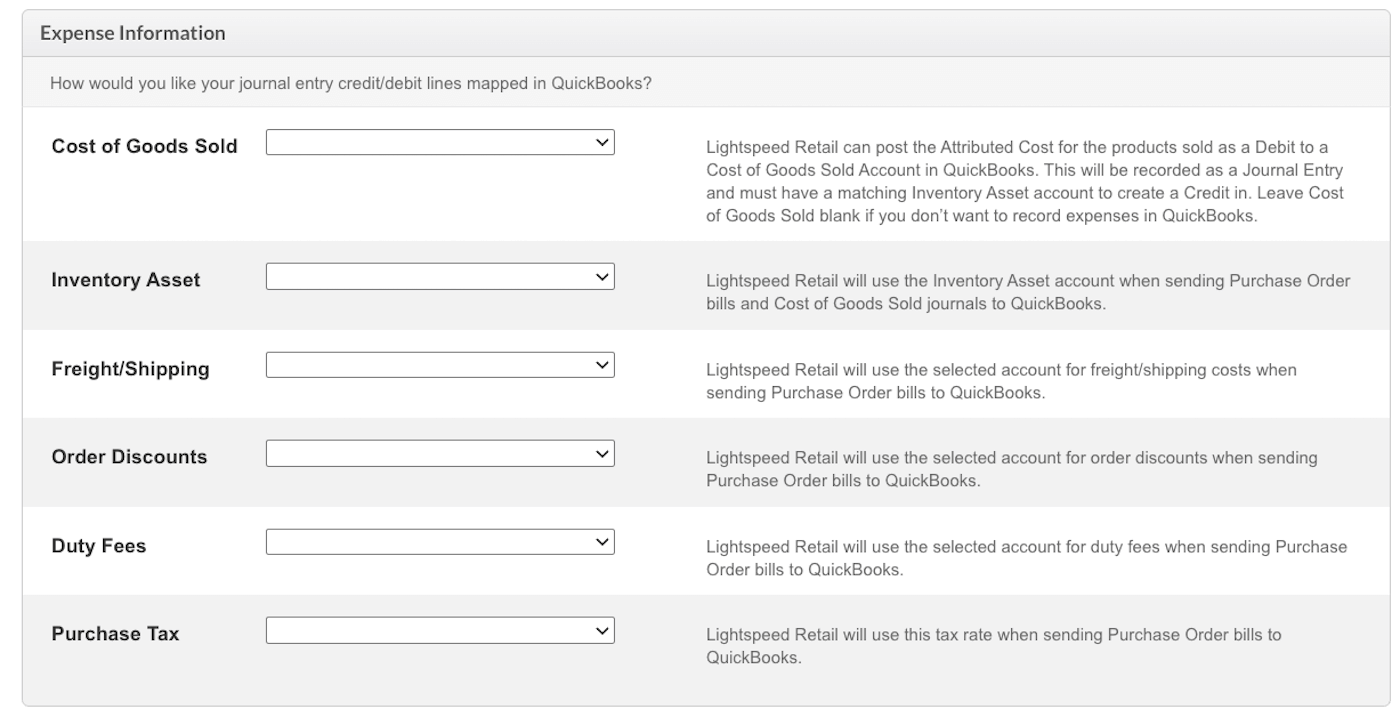The height and width of the screenshot is (717, 1400).
Task: Open the Freight/Shipping account dropdown
Action: point(440,365)
